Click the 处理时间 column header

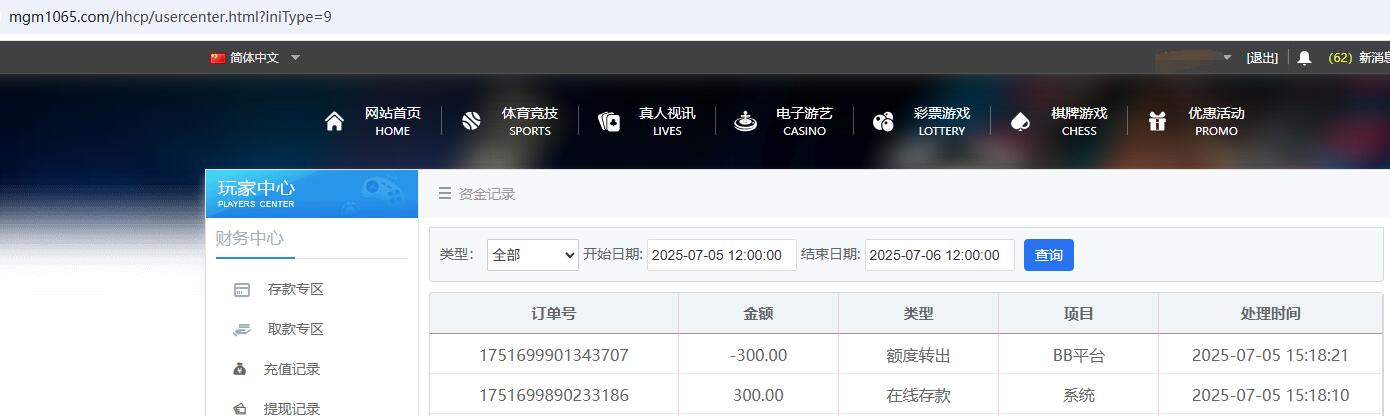point(1270,314)
